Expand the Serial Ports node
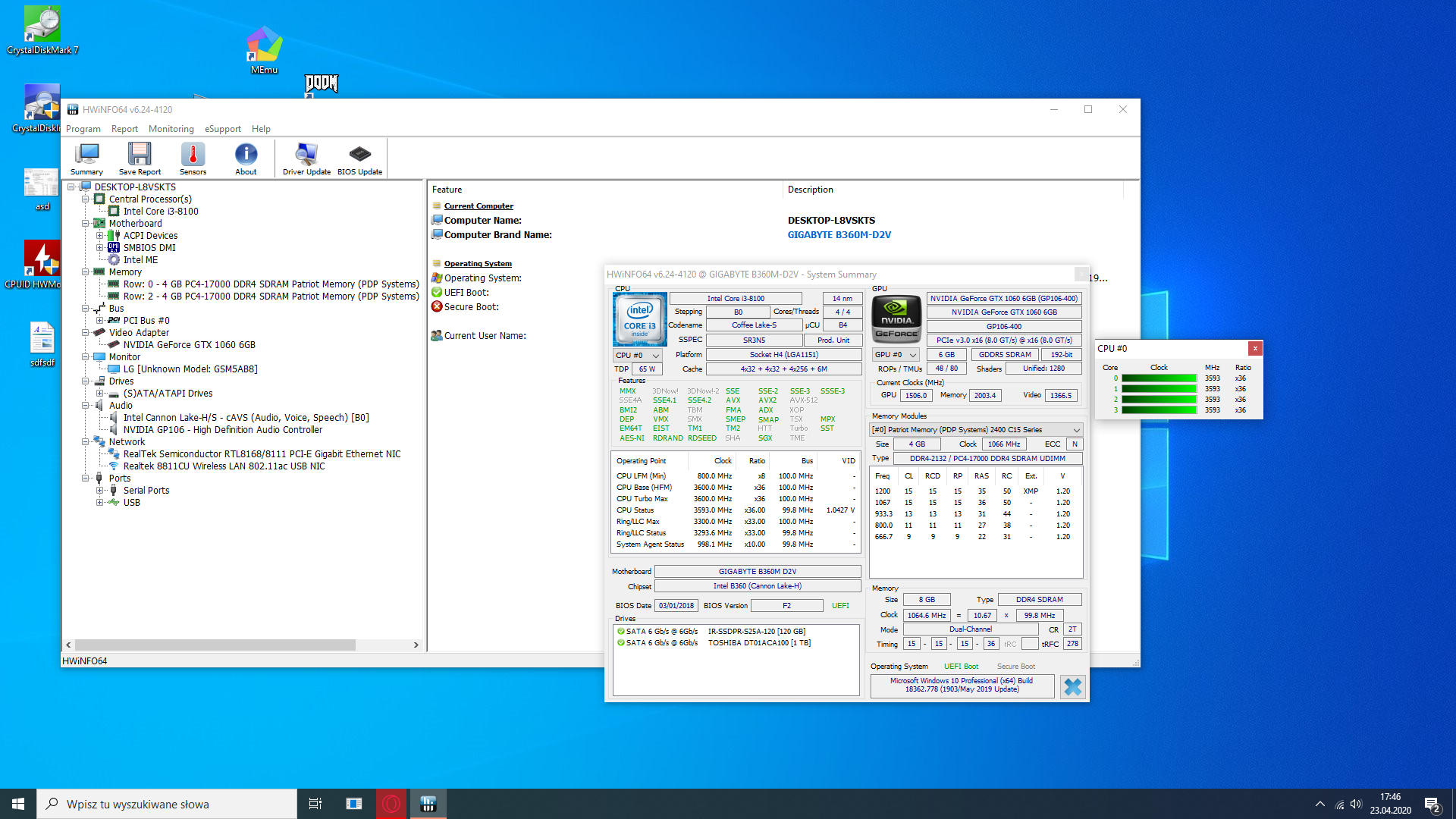This screenshot has height=819, width=1456. click(x=100, y=491)
